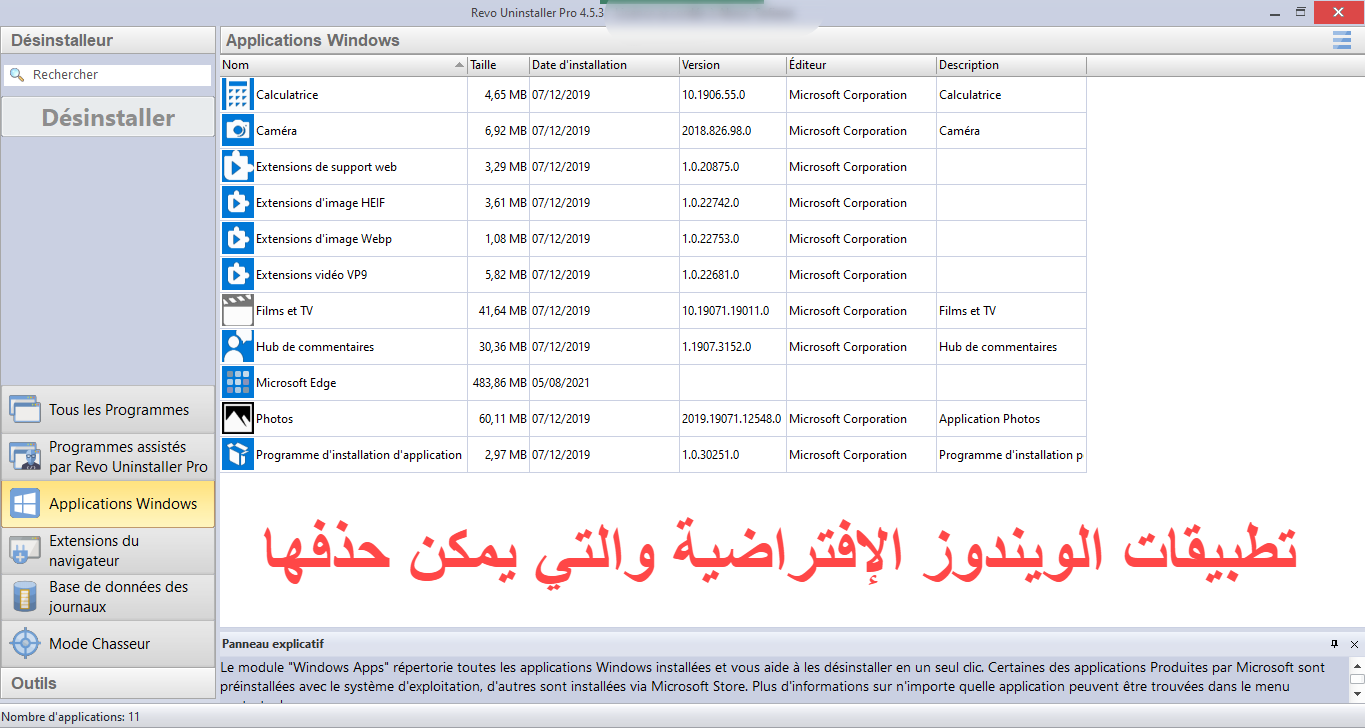This screenshot has width=1366, height=728.
Task: Click the Extensions vidéo VP9 icon
Action: tap(238, 275)
